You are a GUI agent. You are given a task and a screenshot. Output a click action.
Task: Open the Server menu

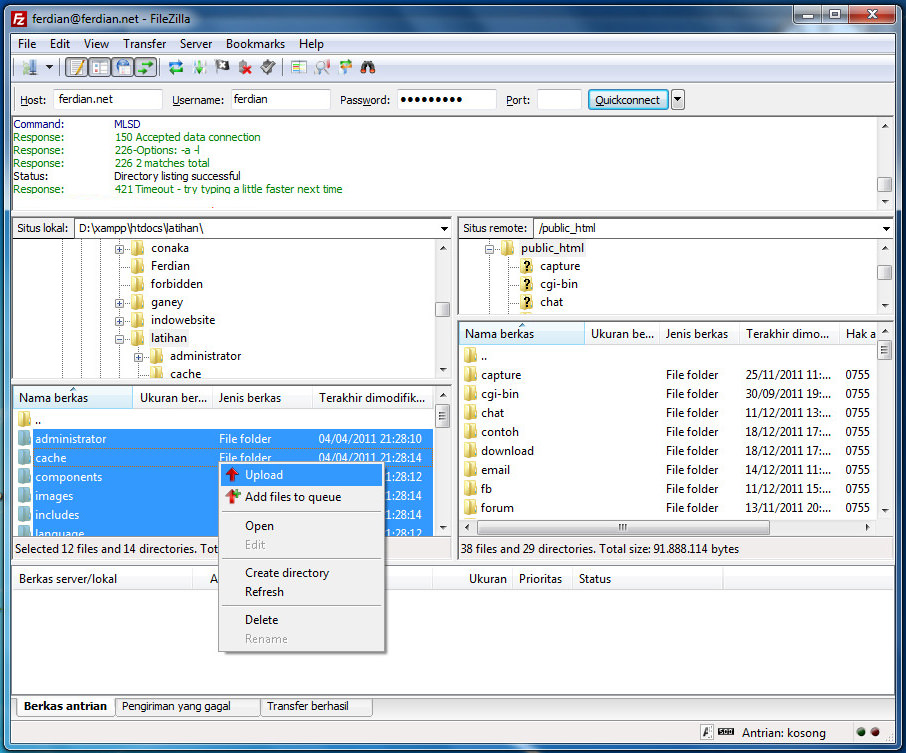196,44
